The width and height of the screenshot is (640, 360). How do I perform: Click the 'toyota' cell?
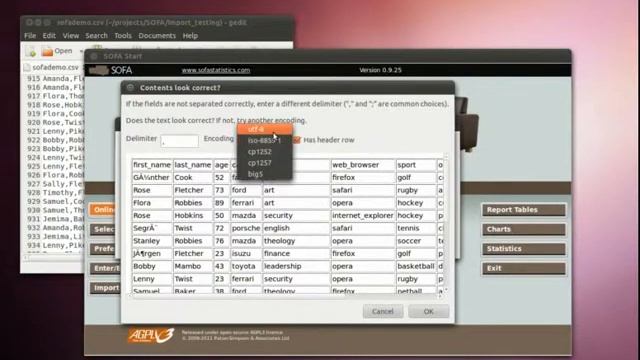coord(245,266)
